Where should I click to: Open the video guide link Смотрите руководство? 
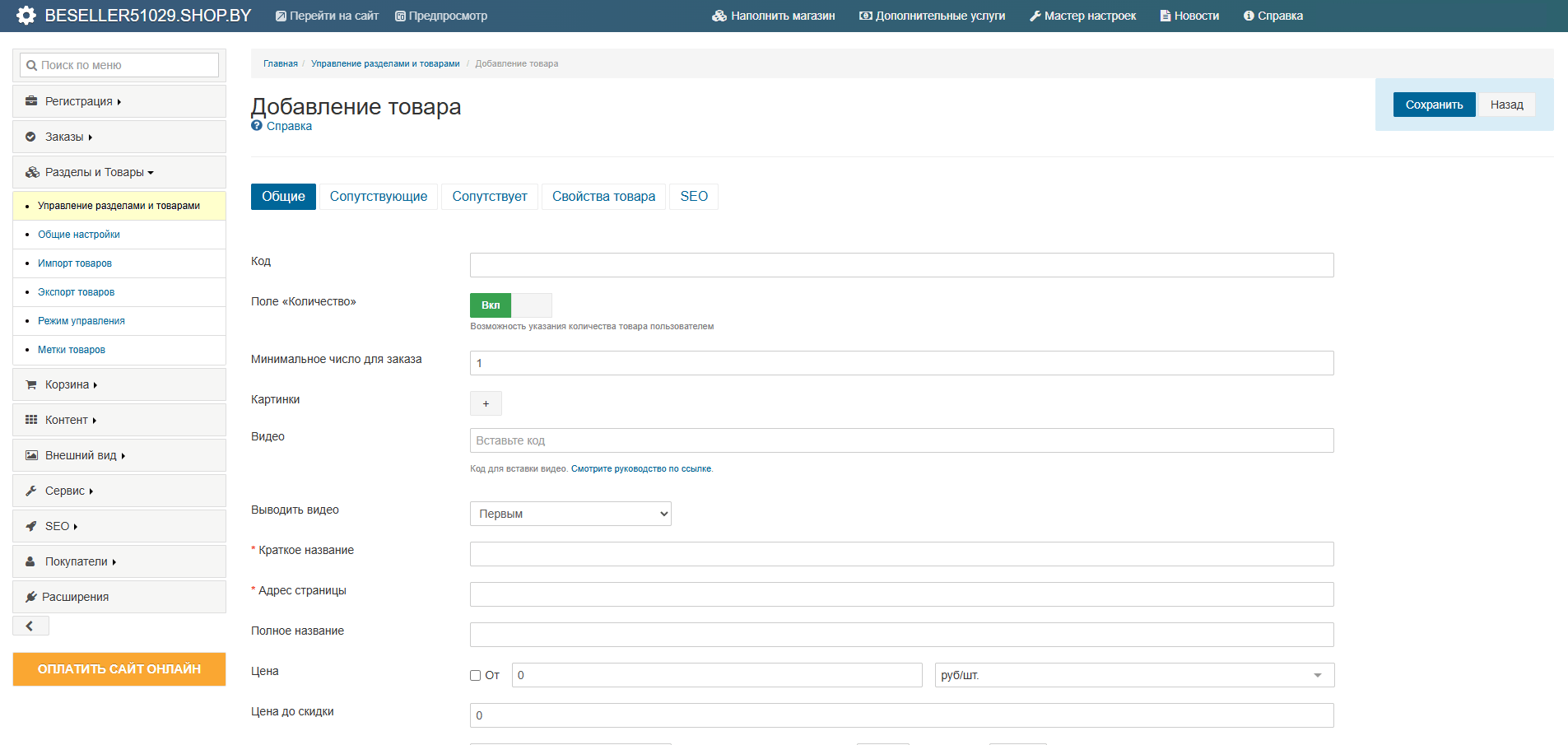[x=641, y=469]
